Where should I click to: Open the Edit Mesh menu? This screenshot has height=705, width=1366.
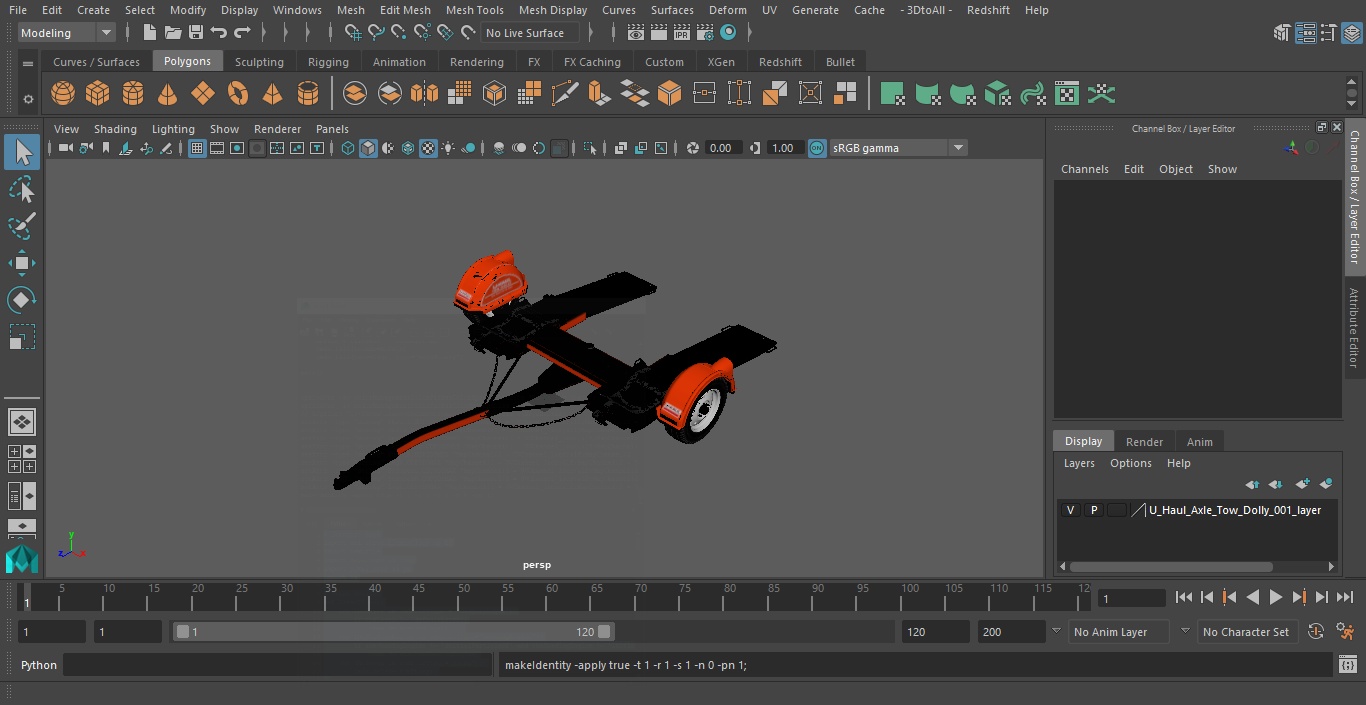[x=405, y=10]
